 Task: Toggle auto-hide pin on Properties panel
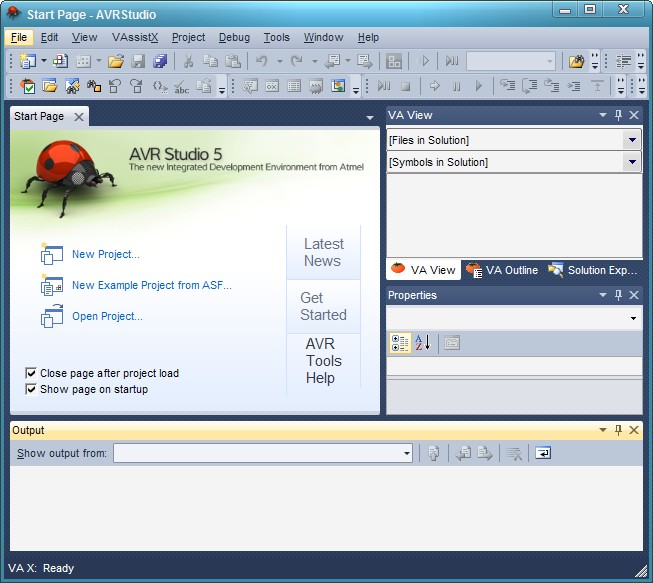[618, 295]
